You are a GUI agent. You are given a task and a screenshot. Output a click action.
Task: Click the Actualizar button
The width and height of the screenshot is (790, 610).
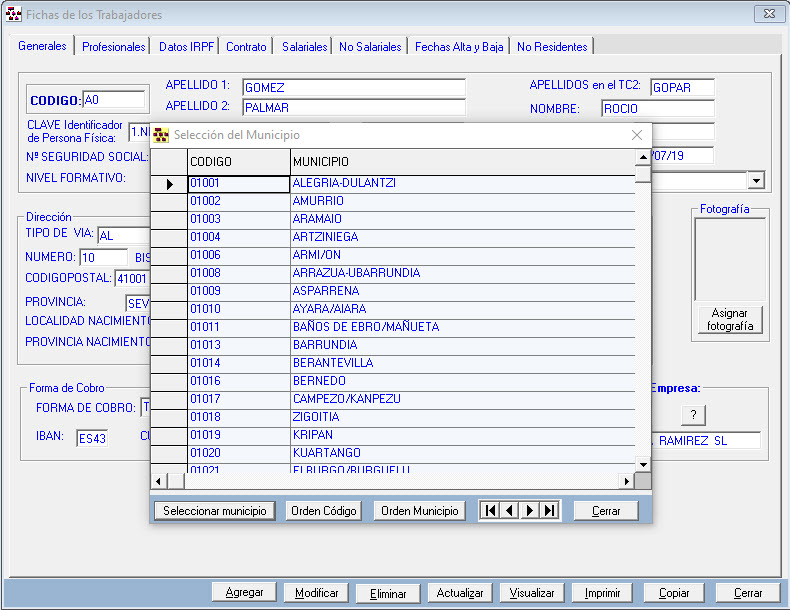point(459,593)
